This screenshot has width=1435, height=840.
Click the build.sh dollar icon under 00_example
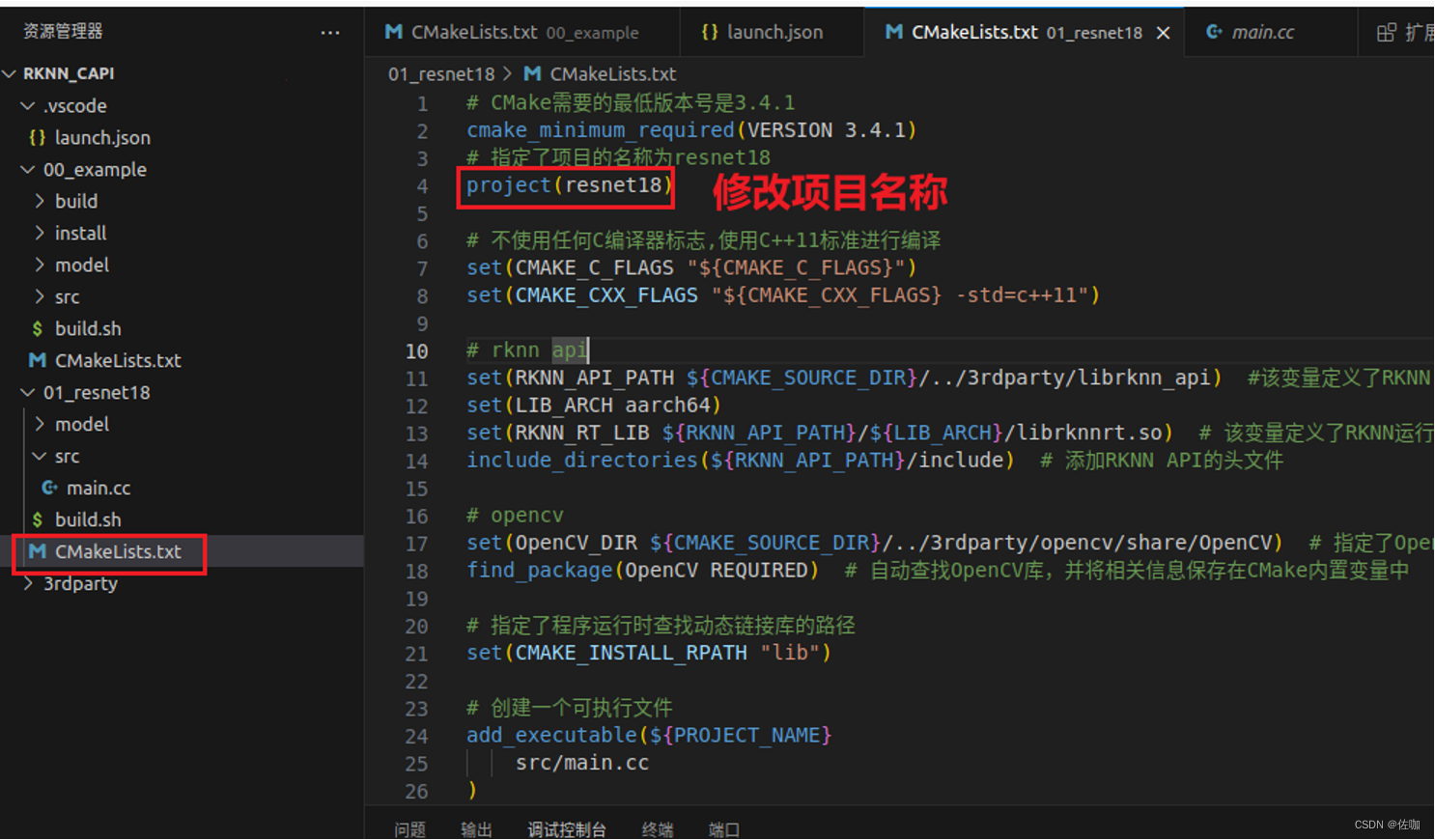click(38, 329)
